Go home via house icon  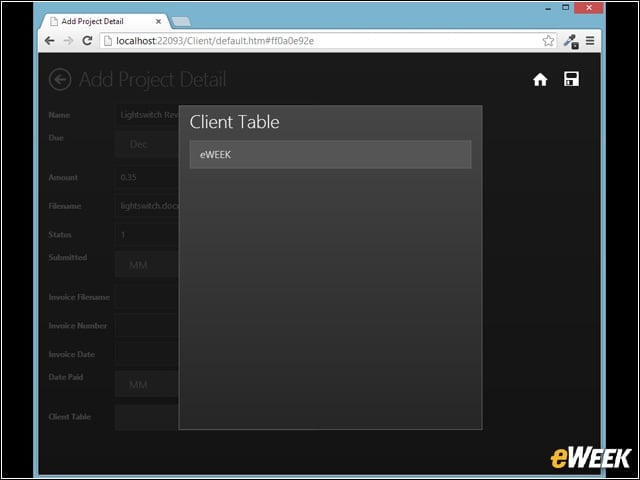point(540,79)
